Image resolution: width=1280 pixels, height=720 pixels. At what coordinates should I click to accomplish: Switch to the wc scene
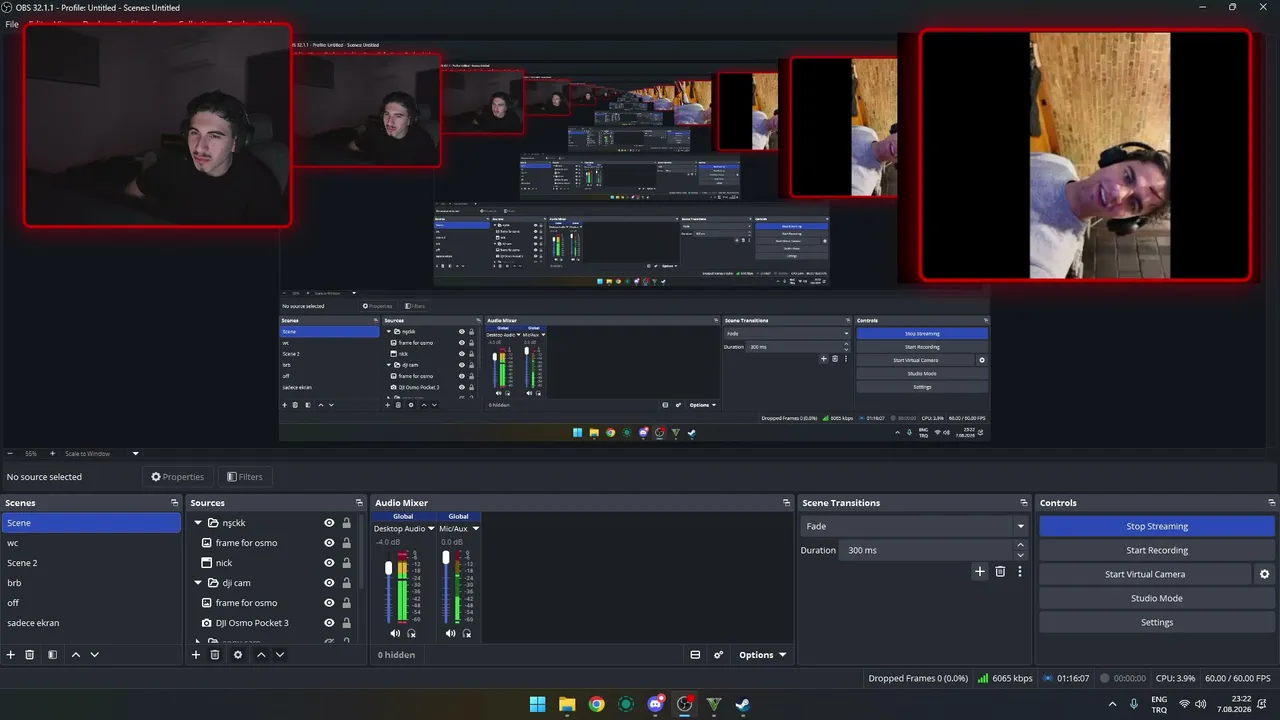[x=91, y=543]
